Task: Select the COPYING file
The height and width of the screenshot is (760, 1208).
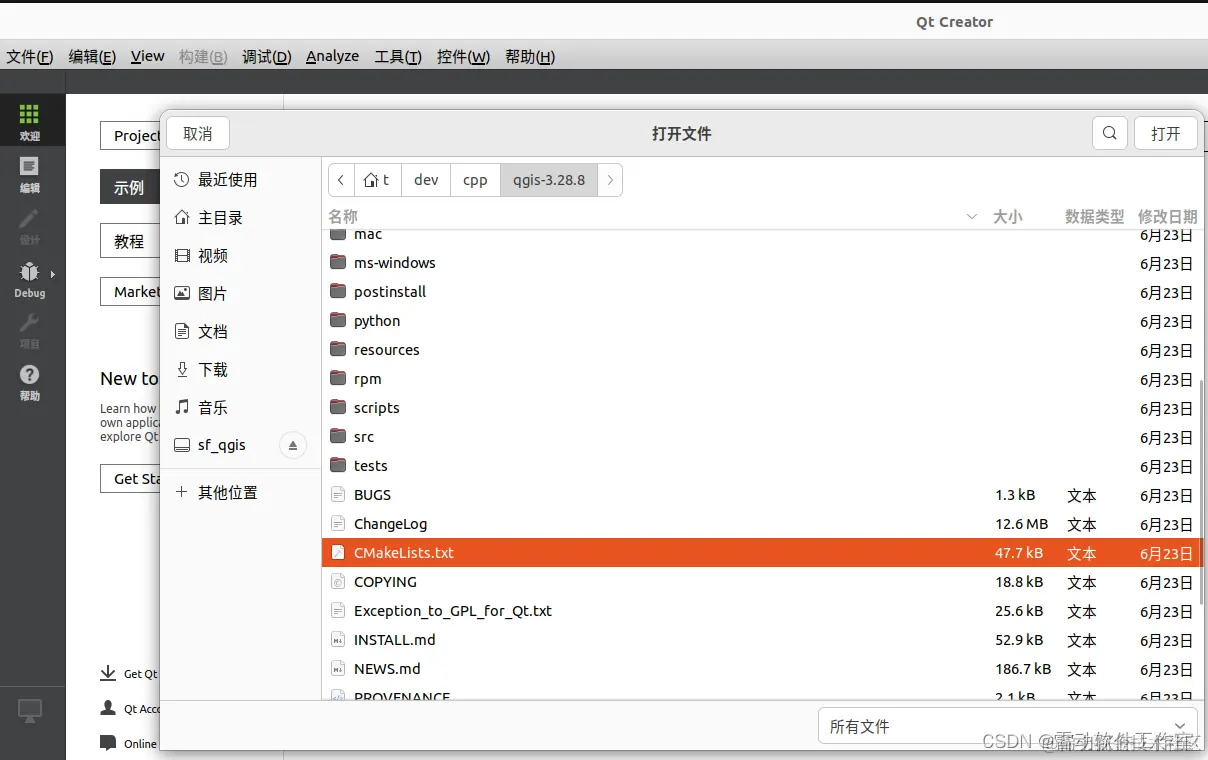Action: [762, 582]
